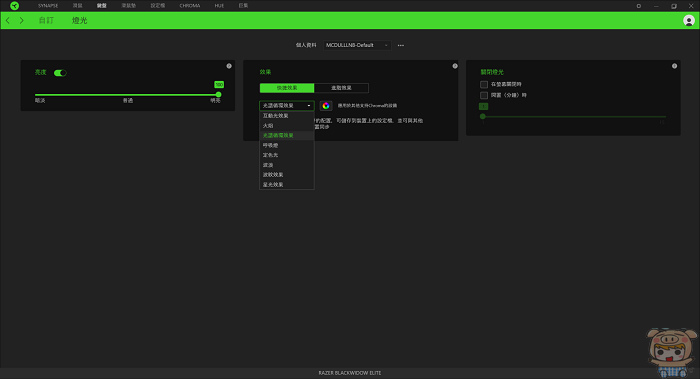Viewport: 700px width, 379px height.
Task: Click the brightness value 100 badge
Action: [219, 84]
